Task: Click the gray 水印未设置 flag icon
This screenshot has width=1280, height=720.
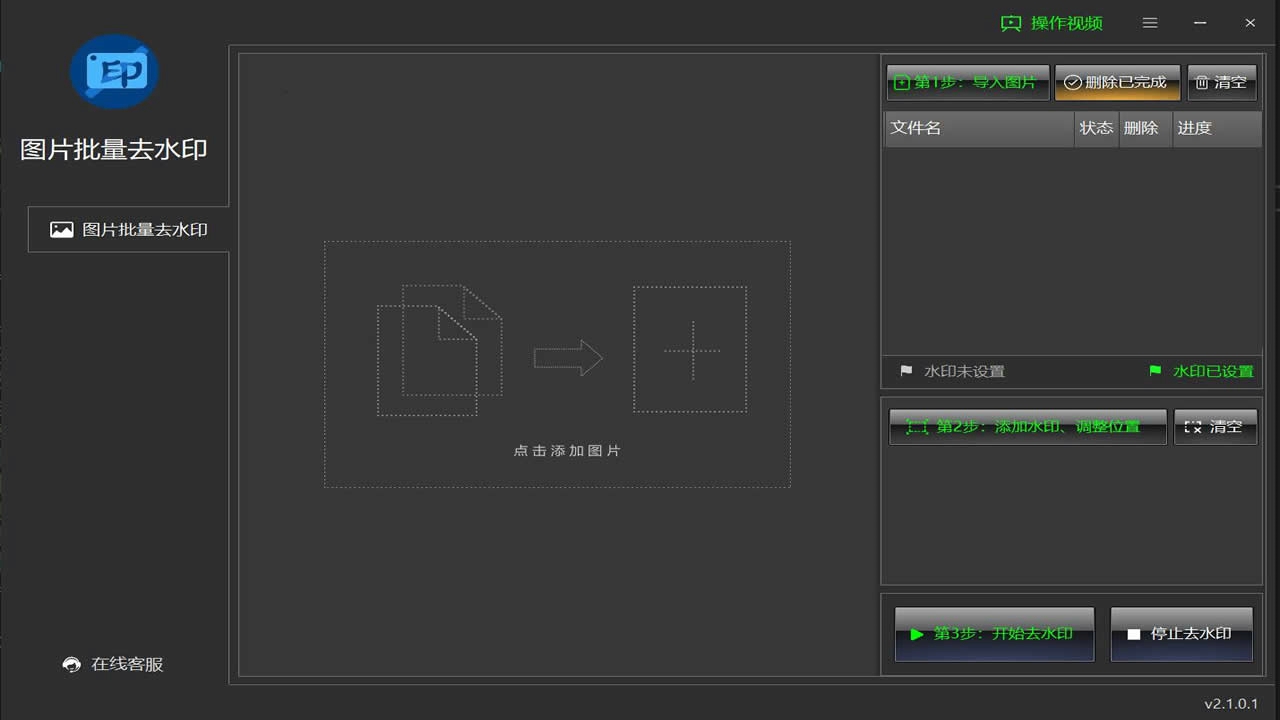Action: pos(906,371)
